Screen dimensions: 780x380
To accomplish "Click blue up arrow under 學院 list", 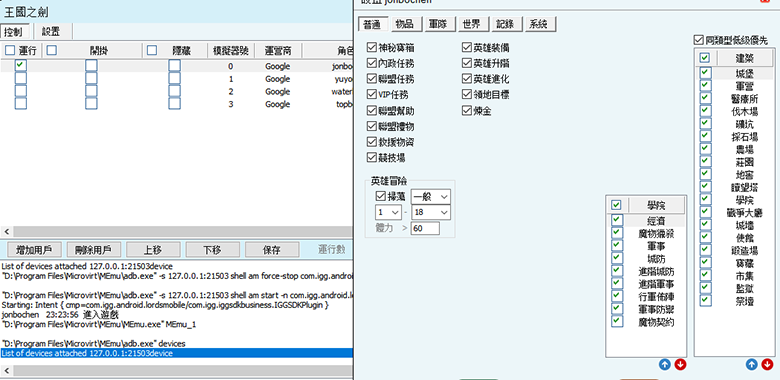I will [x=665, y=365].
